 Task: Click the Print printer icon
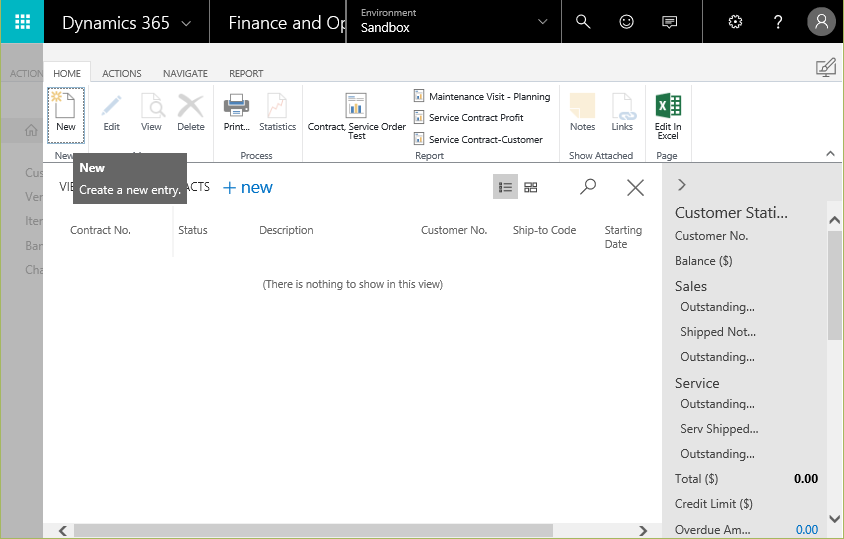[x=236, y=113]
